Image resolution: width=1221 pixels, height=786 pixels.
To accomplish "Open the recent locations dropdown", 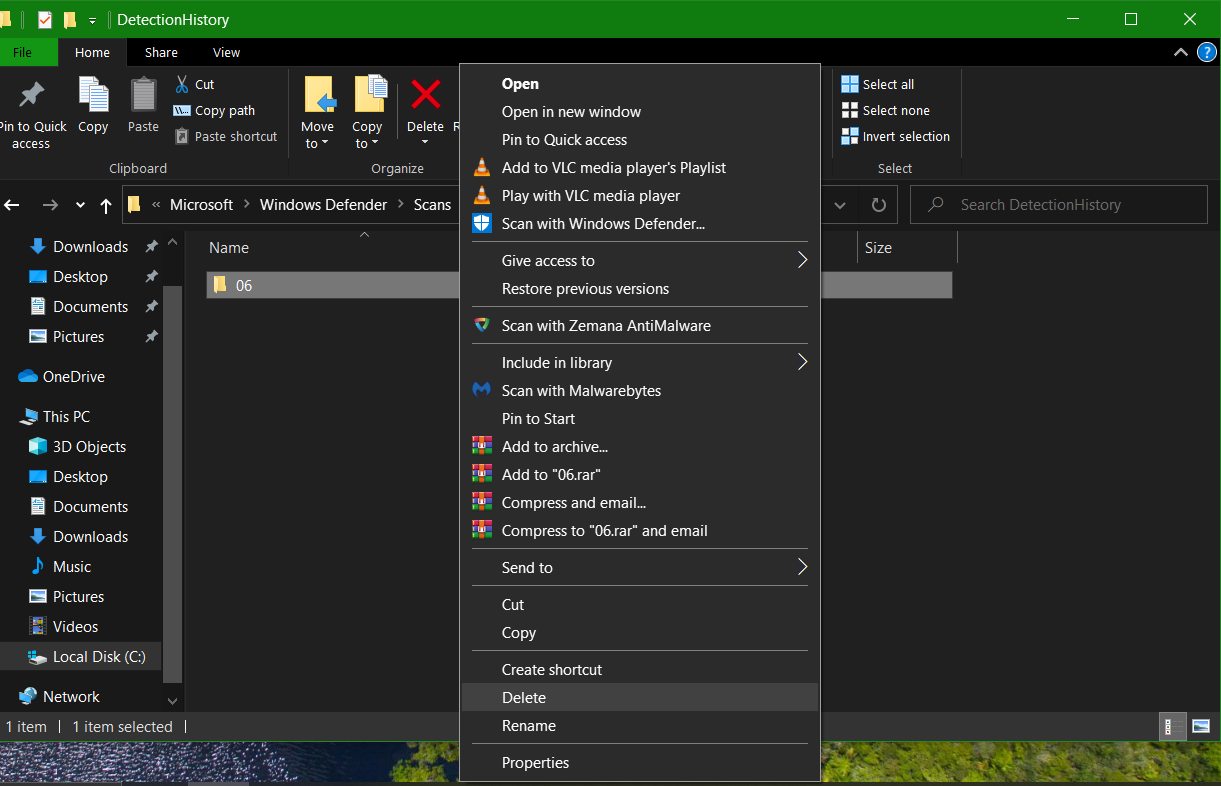I will [80, 205].
